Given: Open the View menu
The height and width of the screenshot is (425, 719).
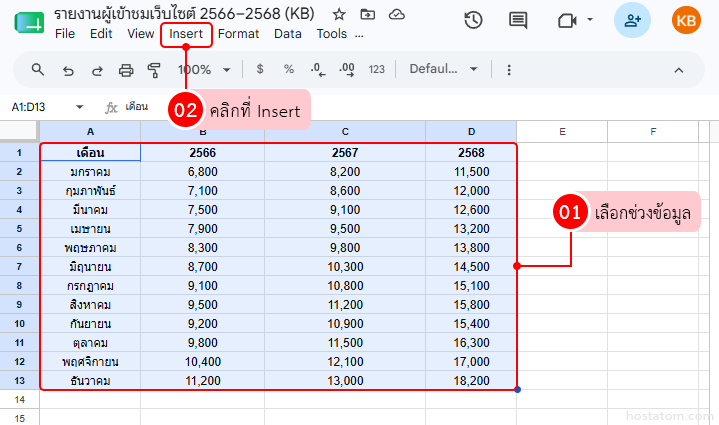Looking at the screenshot, I should (x=140, y=34).
